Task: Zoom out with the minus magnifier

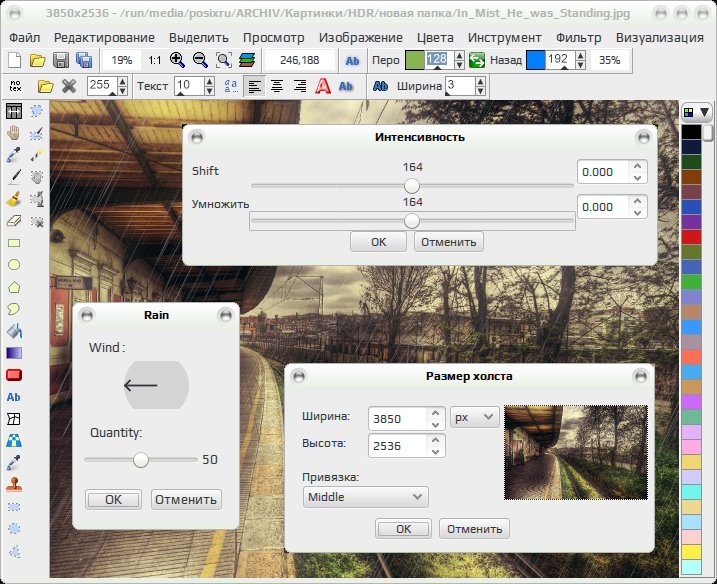Action: pyautogui.click(x=200, y=60)
